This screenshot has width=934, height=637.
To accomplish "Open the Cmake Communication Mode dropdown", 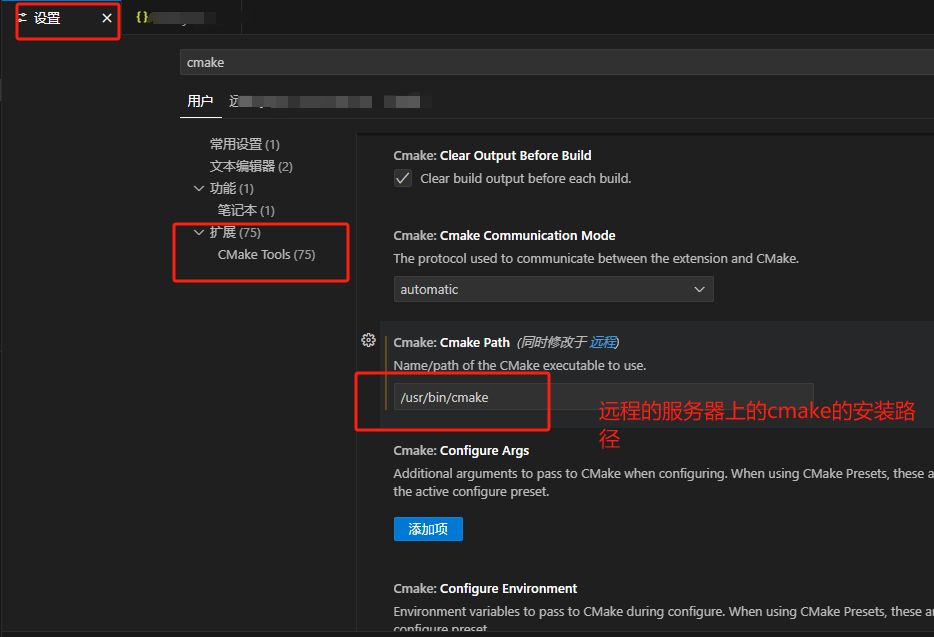I will 553,289.
